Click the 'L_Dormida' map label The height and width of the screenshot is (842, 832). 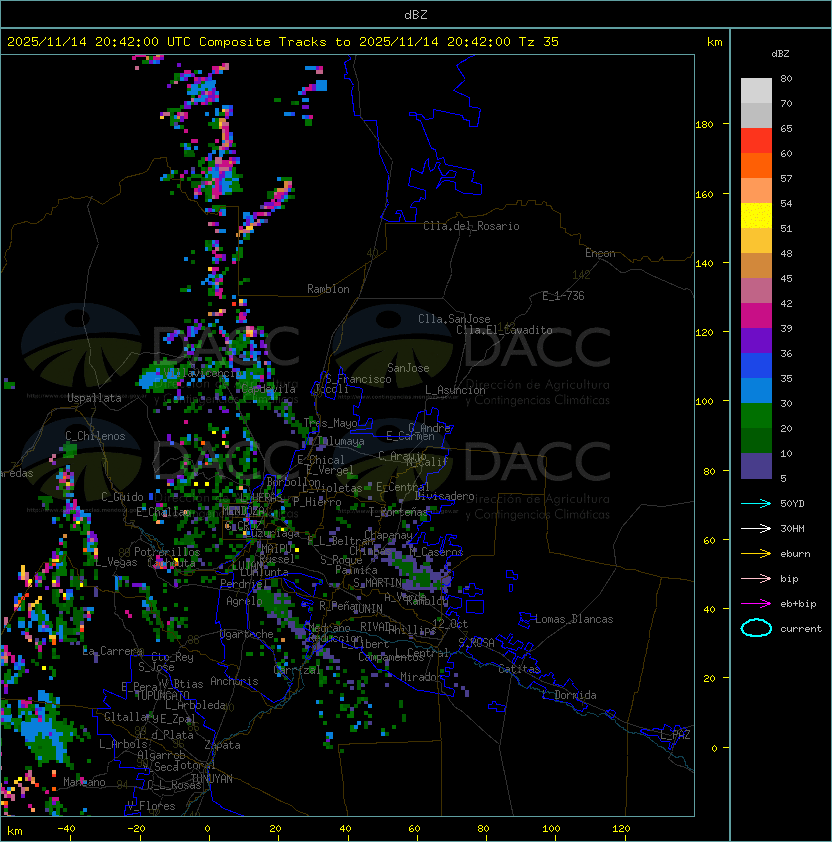point(569,695)
